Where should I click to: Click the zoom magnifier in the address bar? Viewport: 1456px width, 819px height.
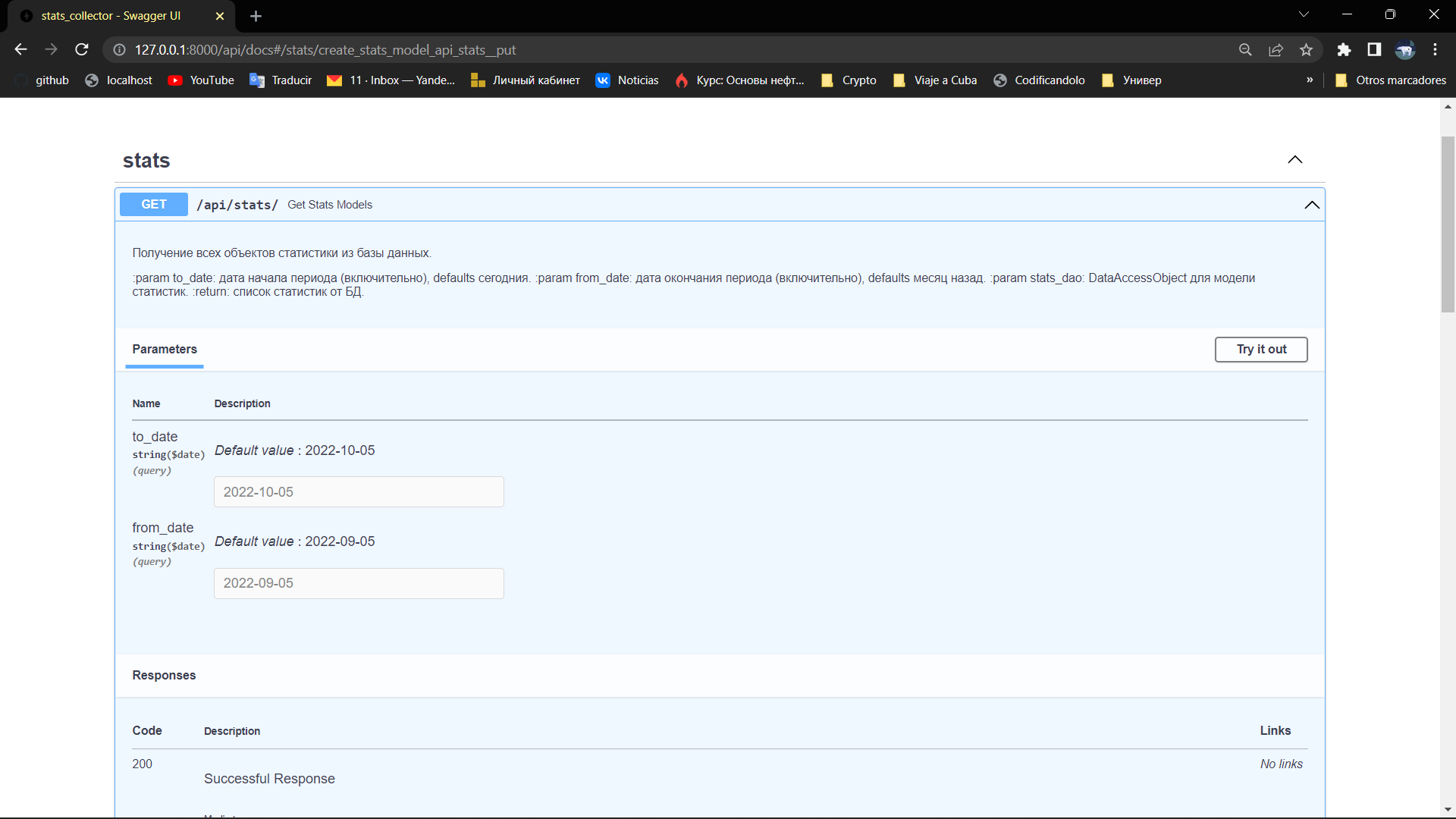coord(1245,49)
